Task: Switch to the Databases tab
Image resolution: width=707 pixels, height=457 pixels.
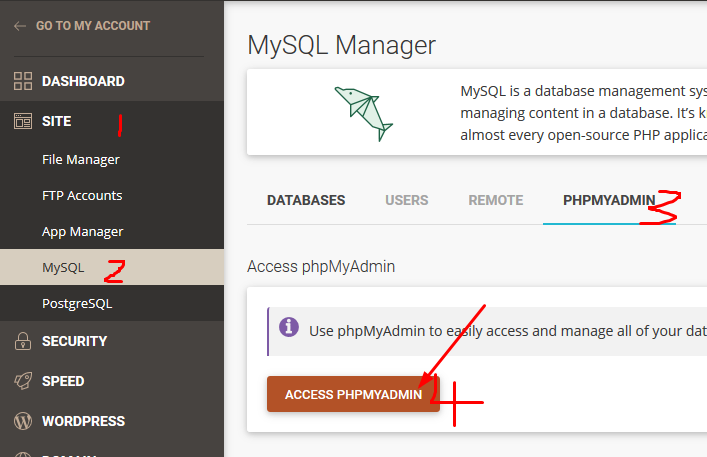Action: tap(306, 200)
